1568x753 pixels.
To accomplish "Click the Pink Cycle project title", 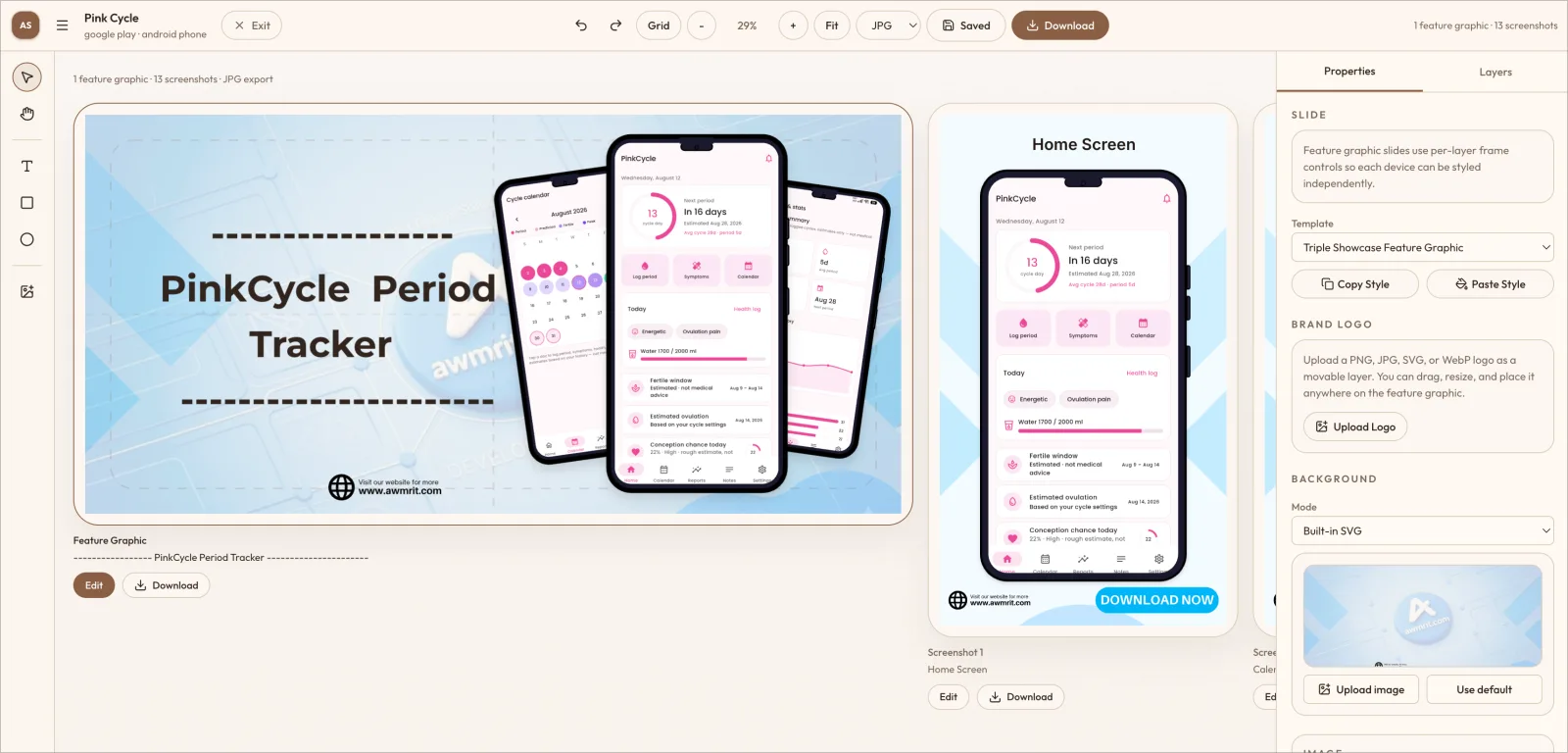I will pyautogui.click(x=112, y=18).
